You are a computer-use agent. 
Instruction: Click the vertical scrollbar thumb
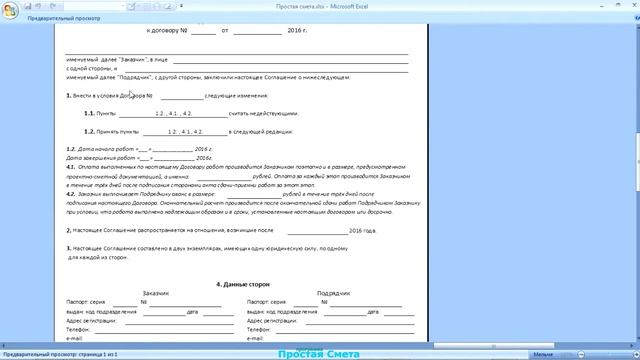click(637, 162)
